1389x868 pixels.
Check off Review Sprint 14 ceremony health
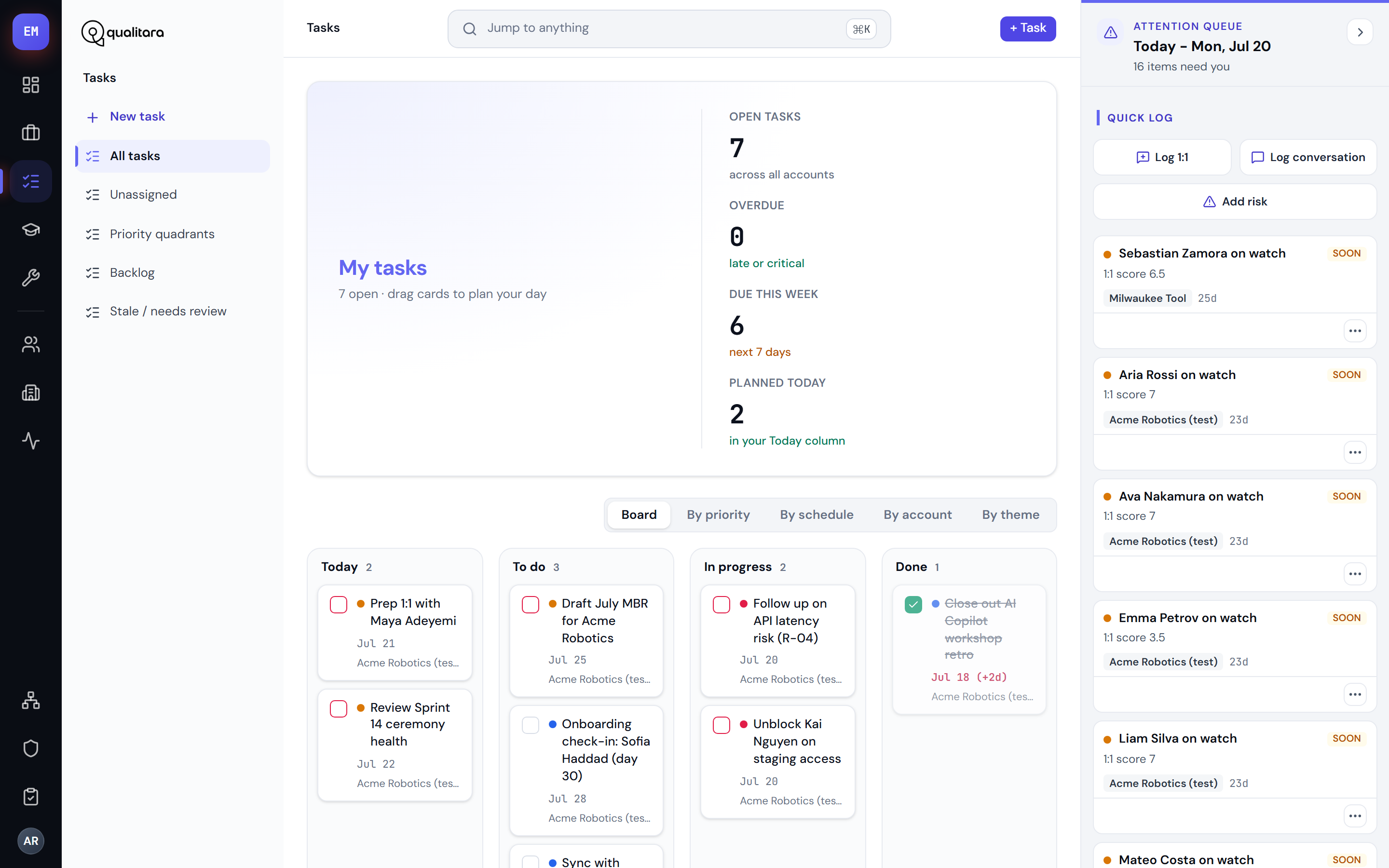[x=339, y=708]
